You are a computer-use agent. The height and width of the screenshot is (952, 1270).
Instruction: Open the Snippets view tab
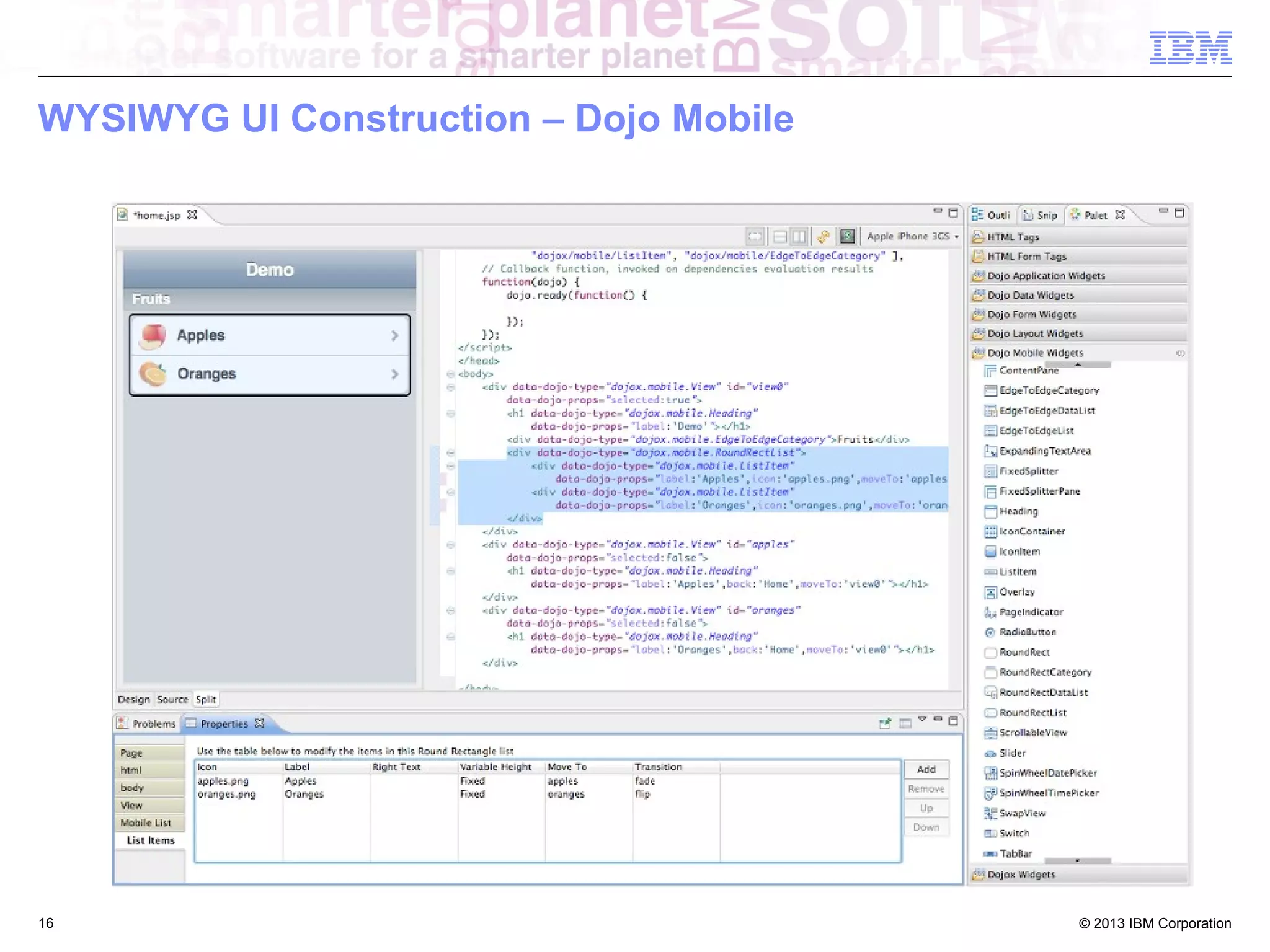1041,215
